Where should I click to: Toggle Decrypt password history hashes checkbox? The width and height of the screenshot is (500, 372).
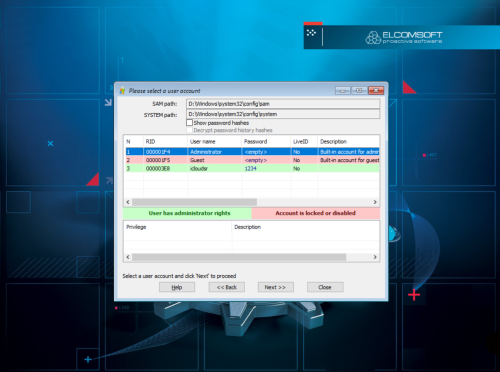pyautogui.click(x=189, y=130)
